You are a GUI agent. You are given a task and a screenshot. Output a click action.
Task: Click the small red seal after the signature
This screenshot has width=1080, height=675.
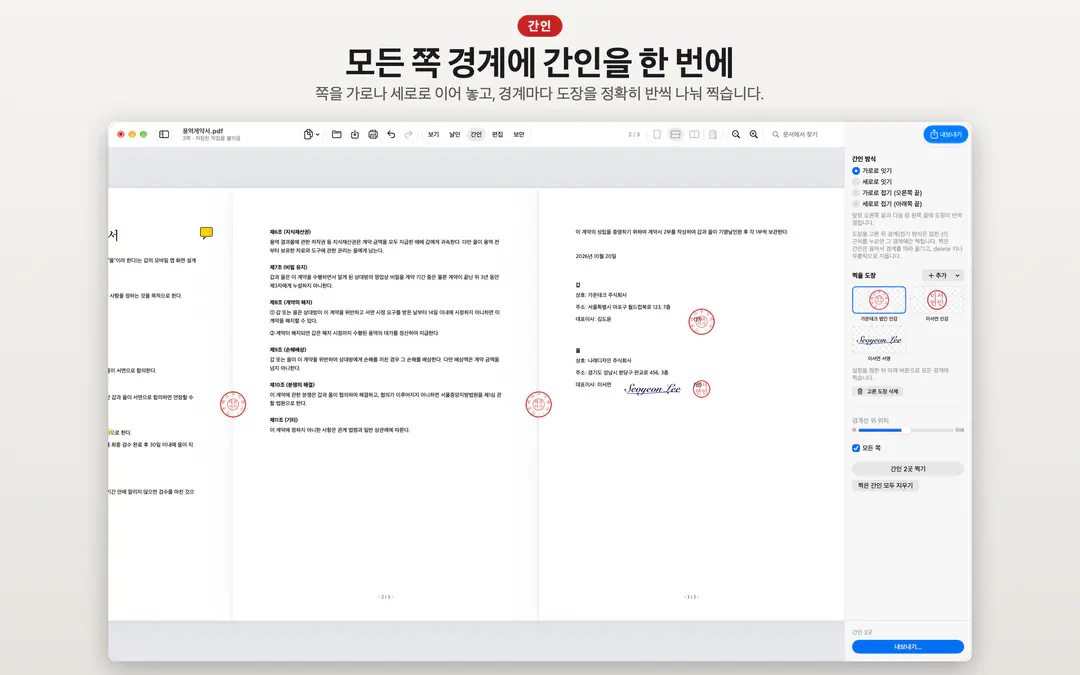pyautogui.click(x=701, y=389)
